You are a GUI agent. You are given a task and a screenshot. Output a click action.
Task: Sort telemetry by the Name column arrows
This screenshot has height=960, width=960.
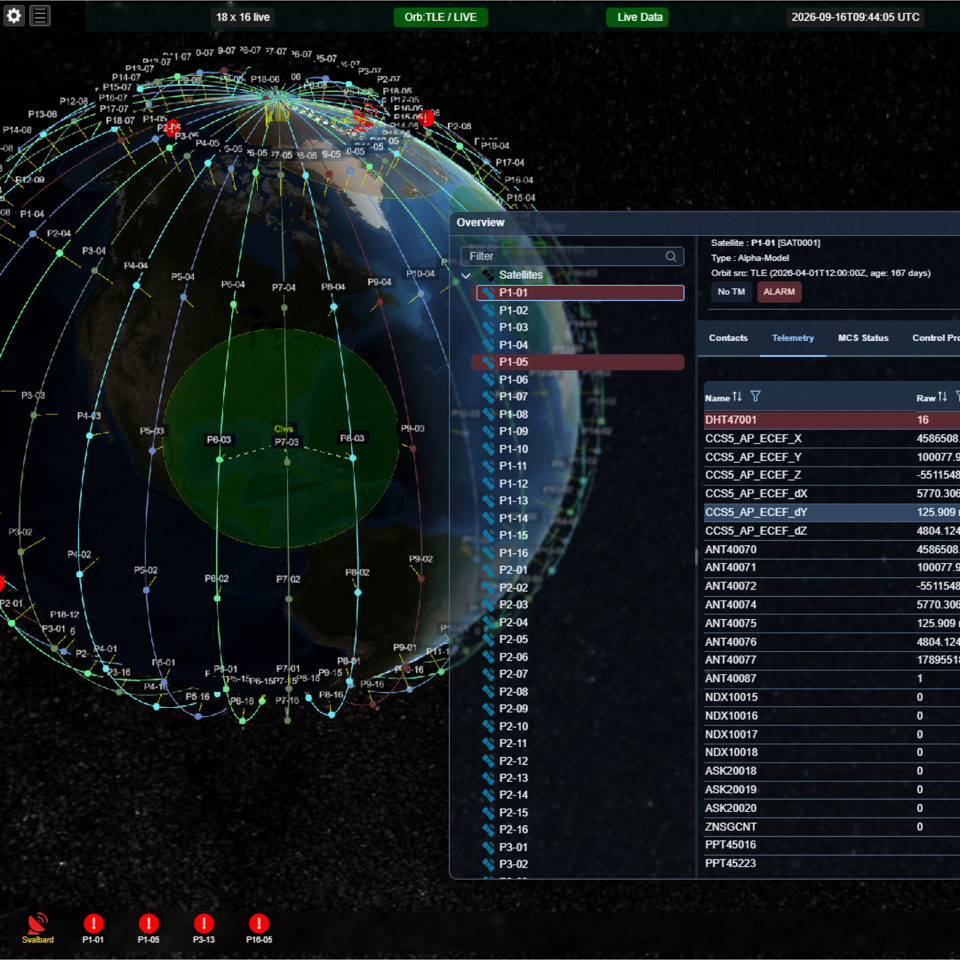tap(737, 397)
